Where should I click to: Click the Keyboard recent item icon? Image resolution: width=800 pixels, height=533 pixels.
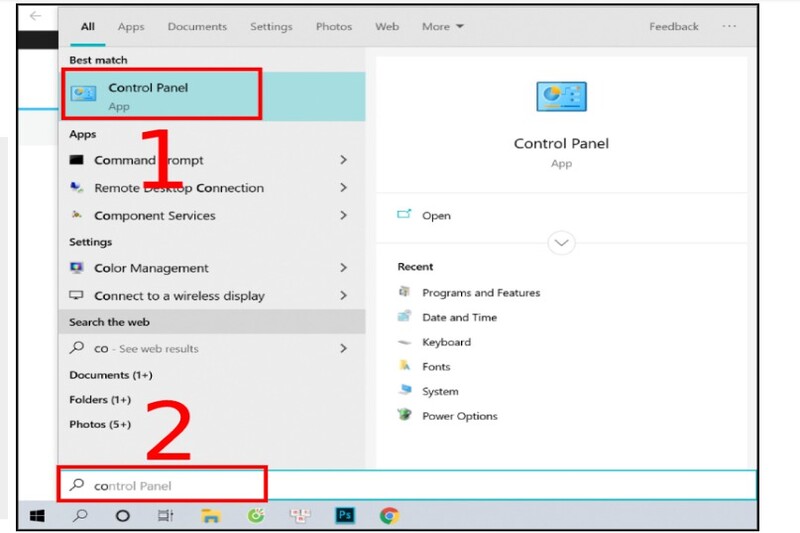click(404, 342)
